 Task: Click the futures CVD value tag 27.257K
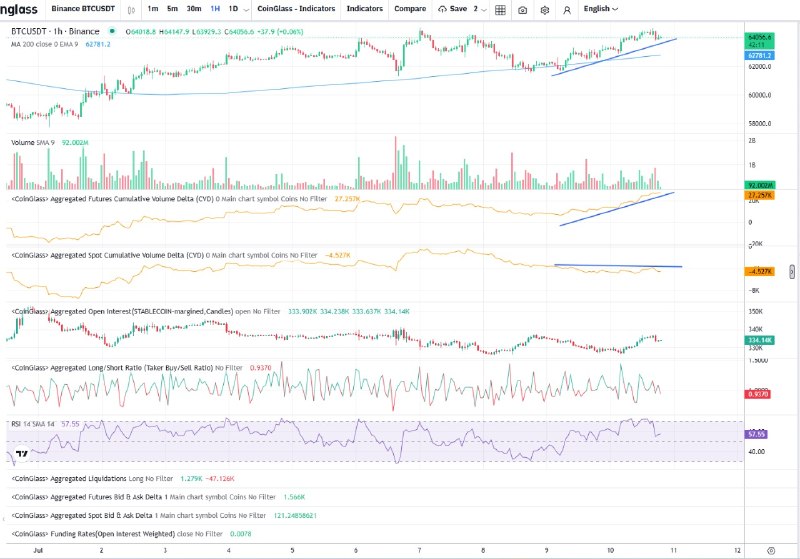(x=760, y=196)
